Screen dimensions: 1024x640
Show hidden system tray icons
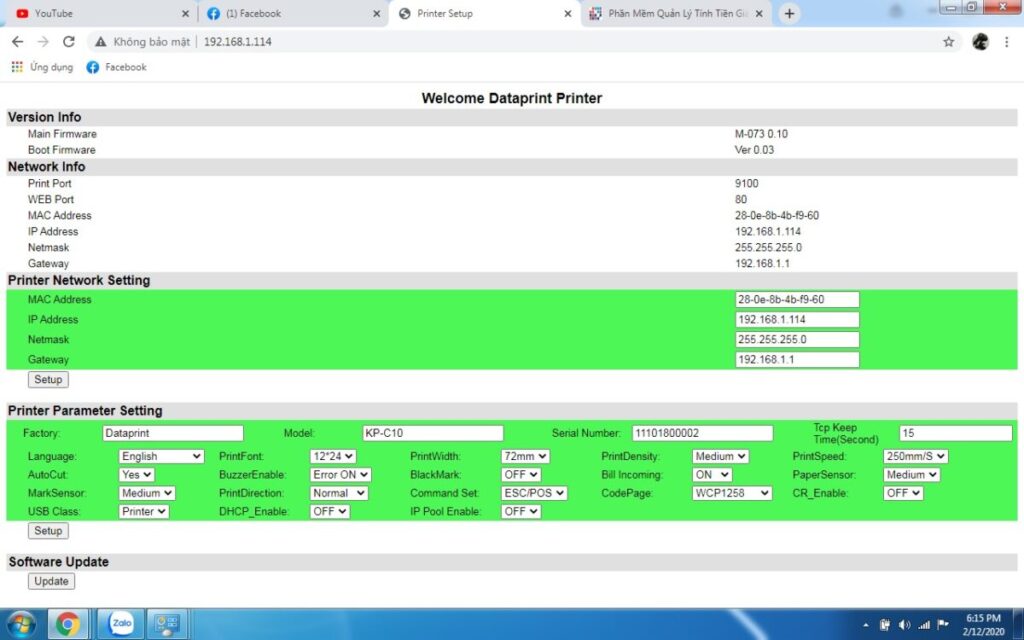pyautogui.click(x=866, y=625)
